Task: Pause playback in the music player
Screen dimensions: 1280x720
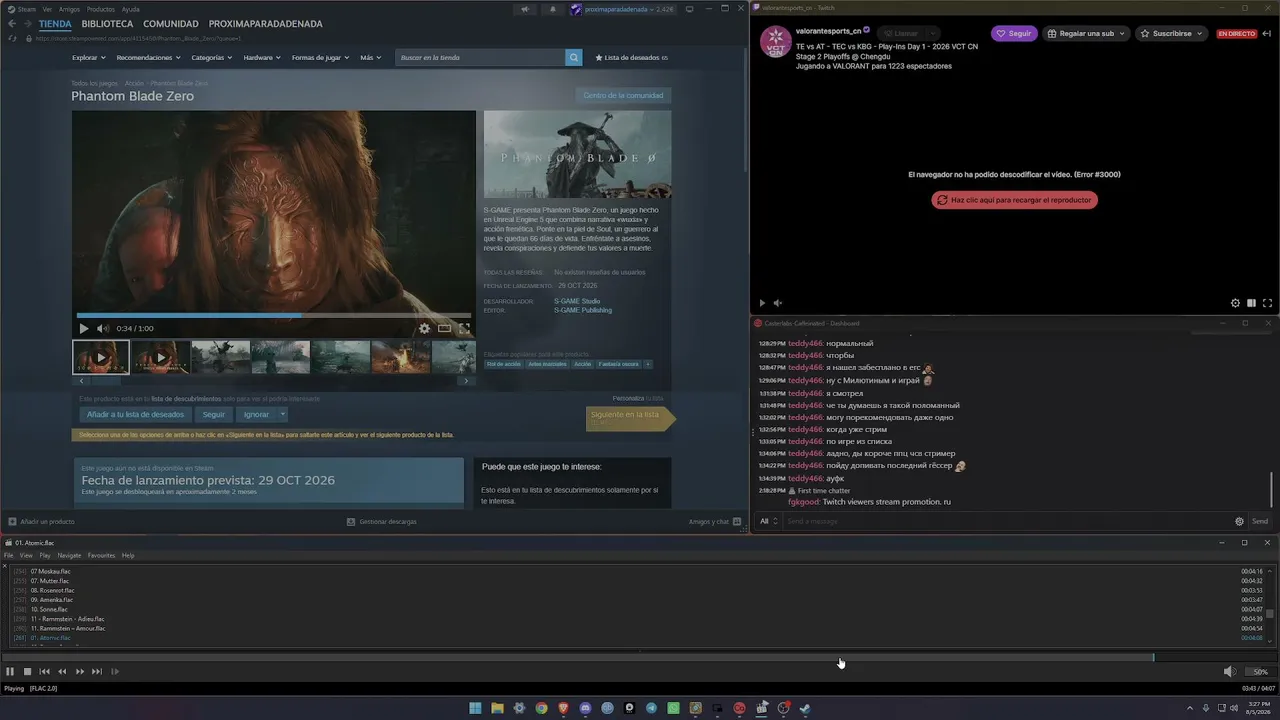Action: 10,672
